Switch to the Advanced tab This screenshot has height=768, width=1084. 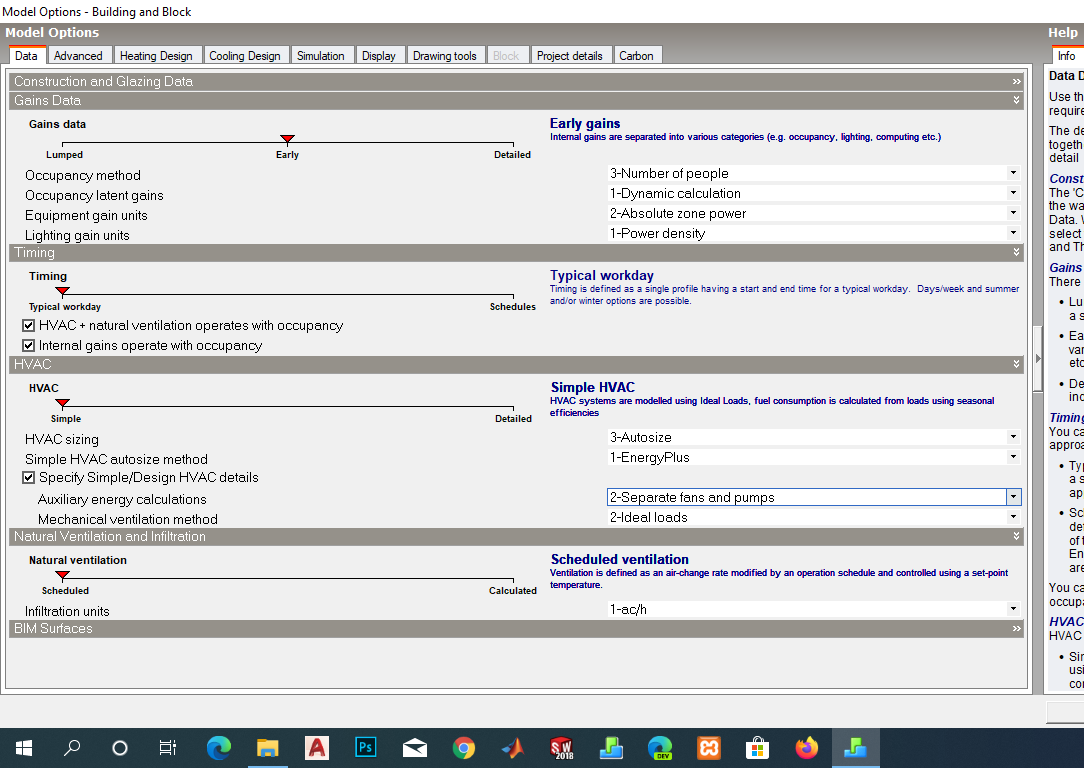[78, 56]
